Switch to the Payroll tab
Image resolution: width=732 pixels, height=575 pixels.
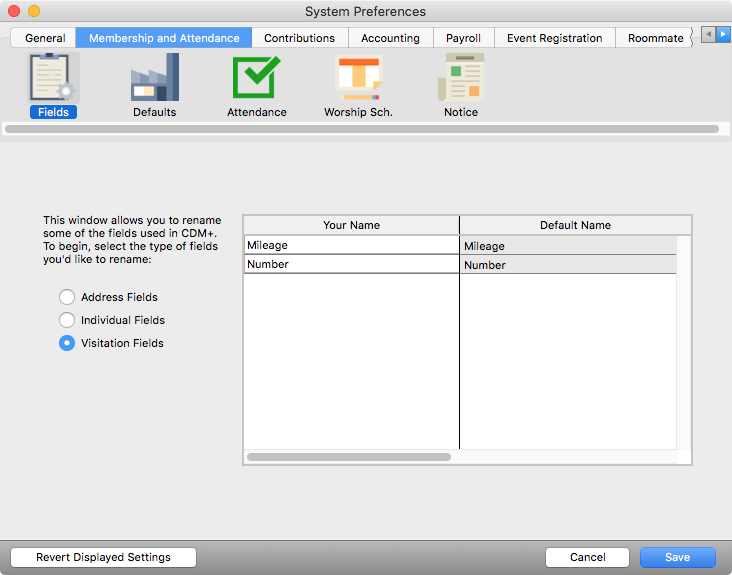[463, 38]
